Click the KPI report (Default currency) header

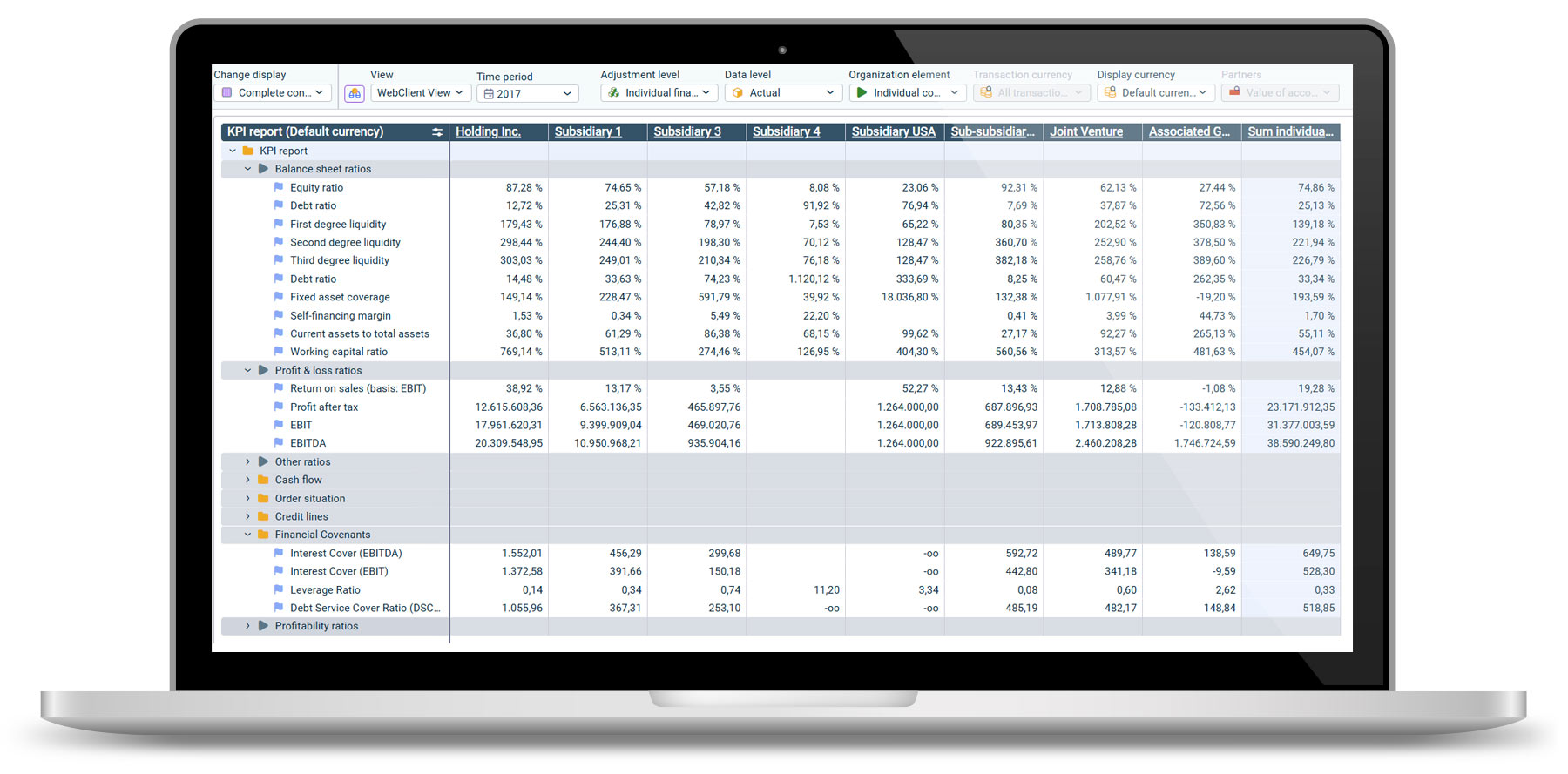[305, 131]
